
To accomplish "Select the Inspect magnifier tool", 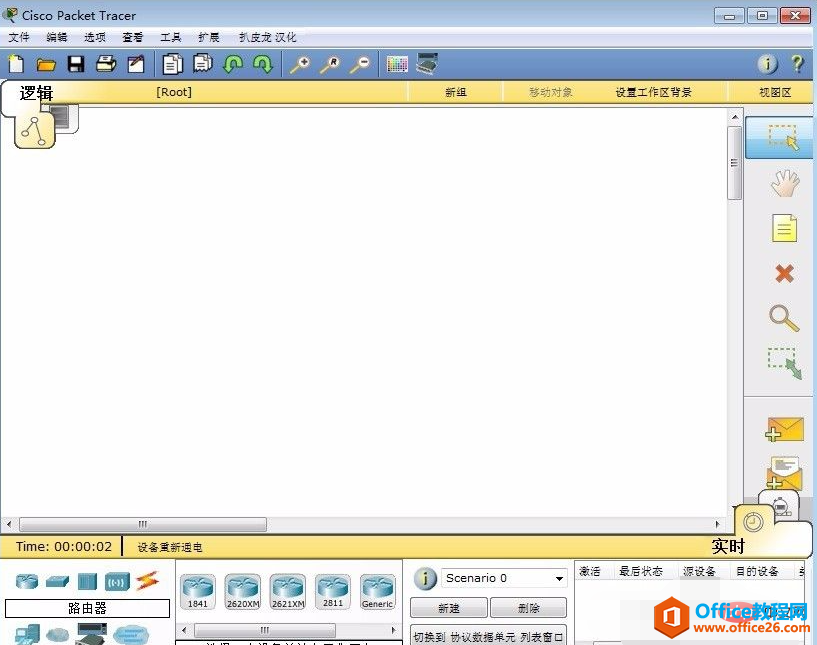I will pos(784,318).
